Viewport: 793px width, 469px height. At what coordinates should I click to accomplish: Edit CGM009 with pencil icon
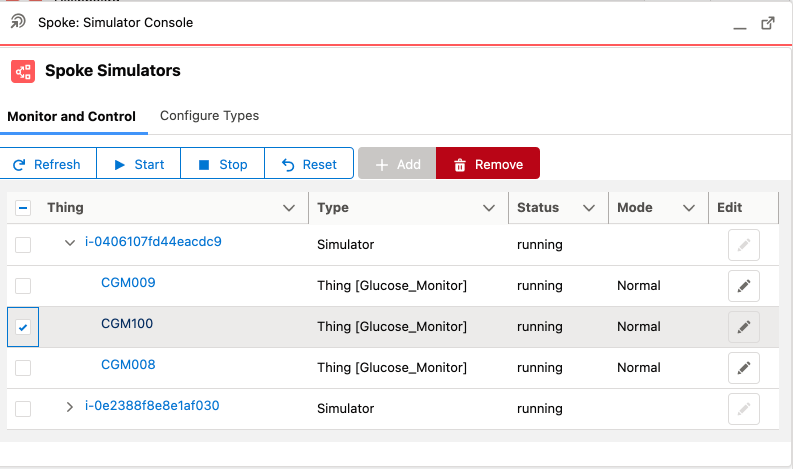(743, 286)
